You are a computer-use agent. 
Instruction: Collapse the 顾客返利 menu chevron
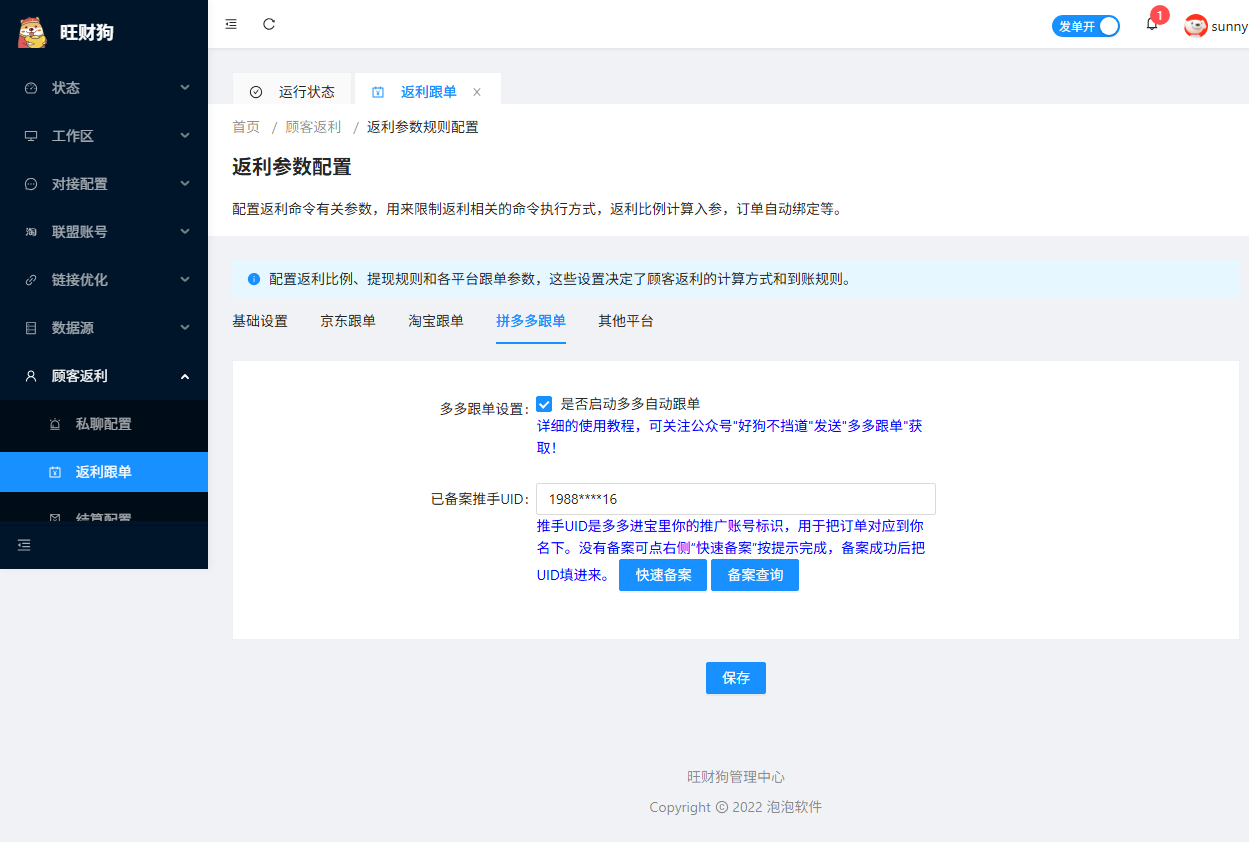point(185,376)
